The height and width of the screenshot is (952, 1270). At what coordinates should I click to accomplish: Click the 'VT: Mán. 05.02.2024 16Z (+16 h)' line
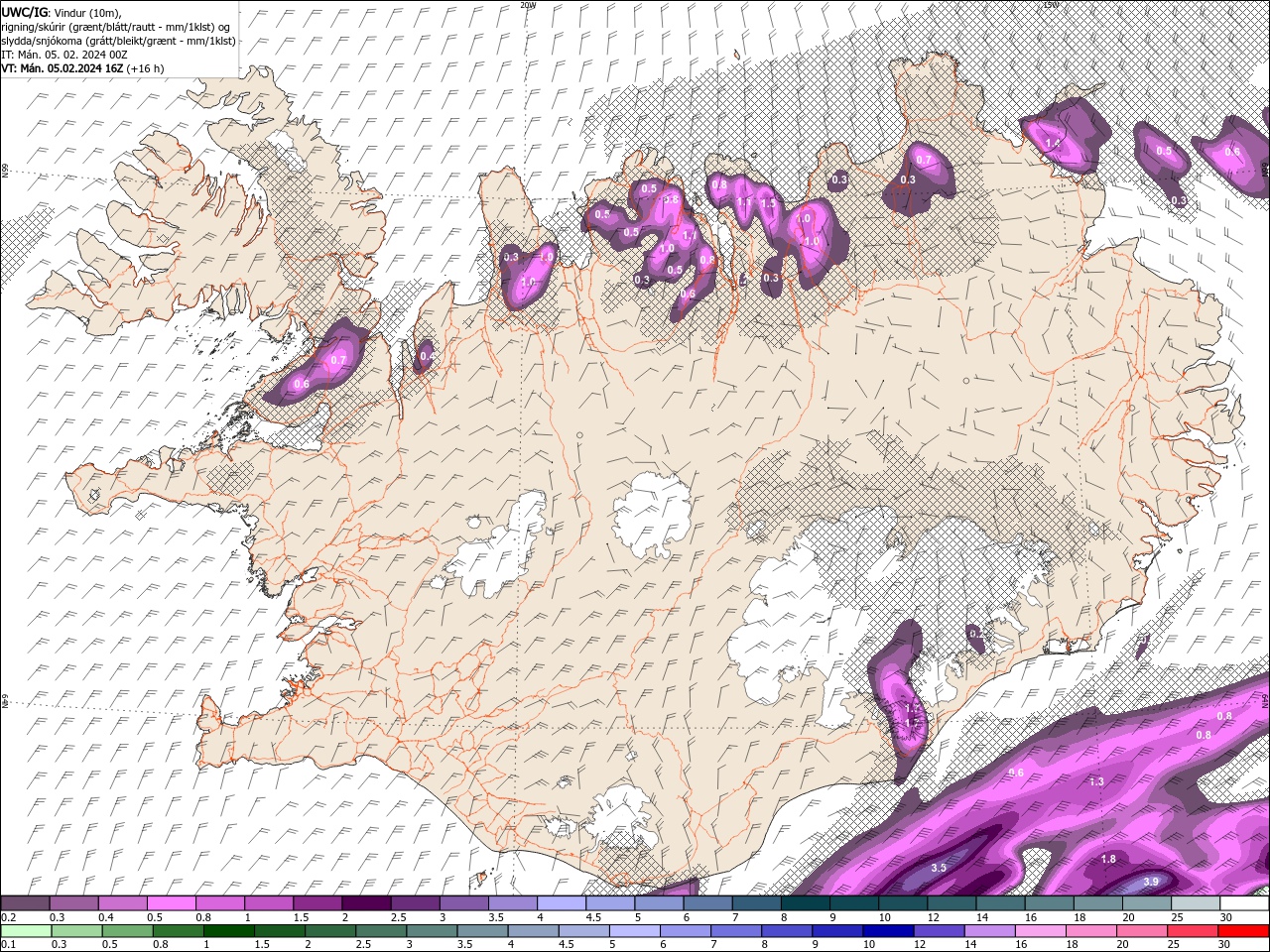(x=82, y=68)
